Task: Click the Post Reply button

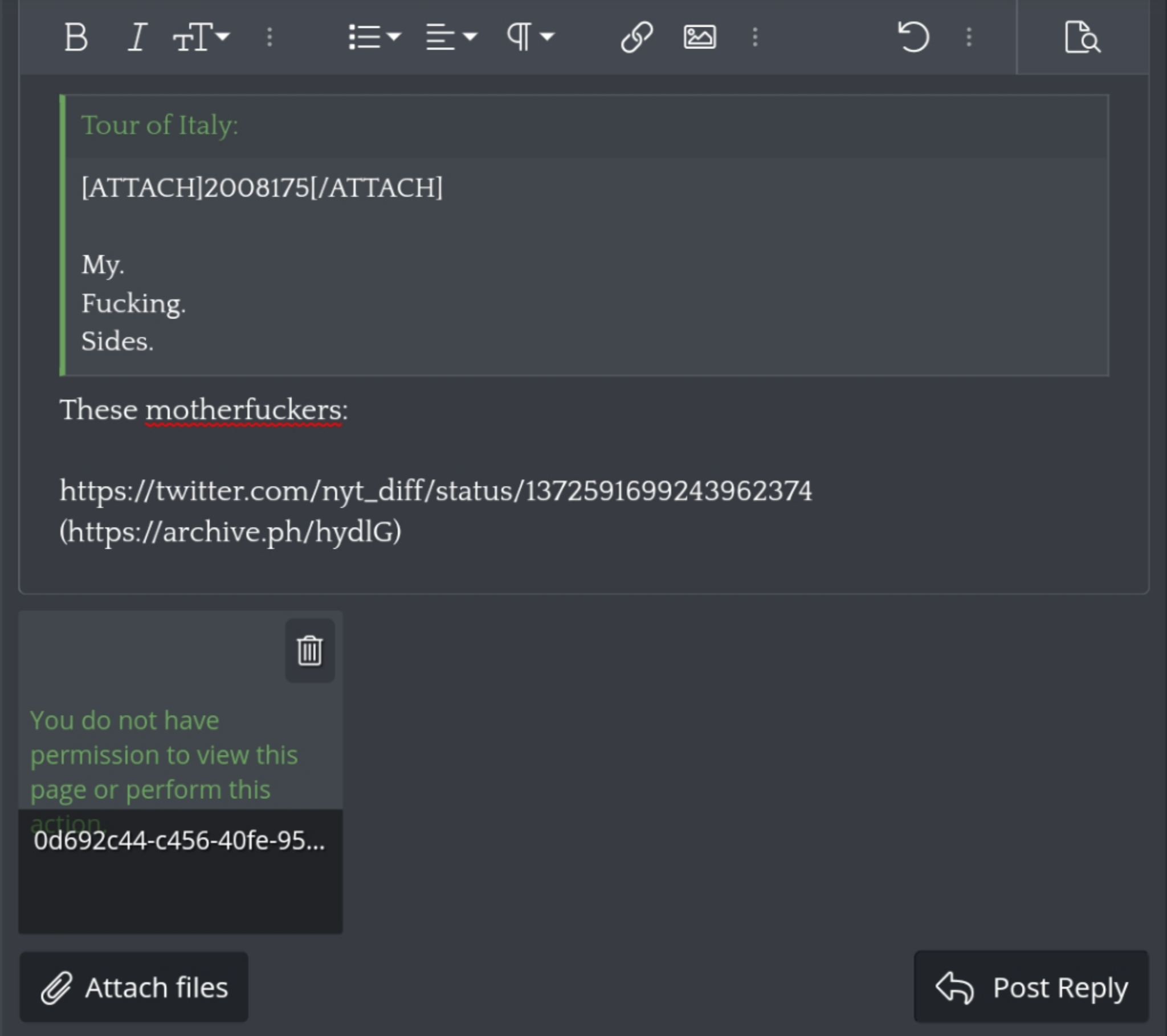Action: click(x=1031, y=988)
